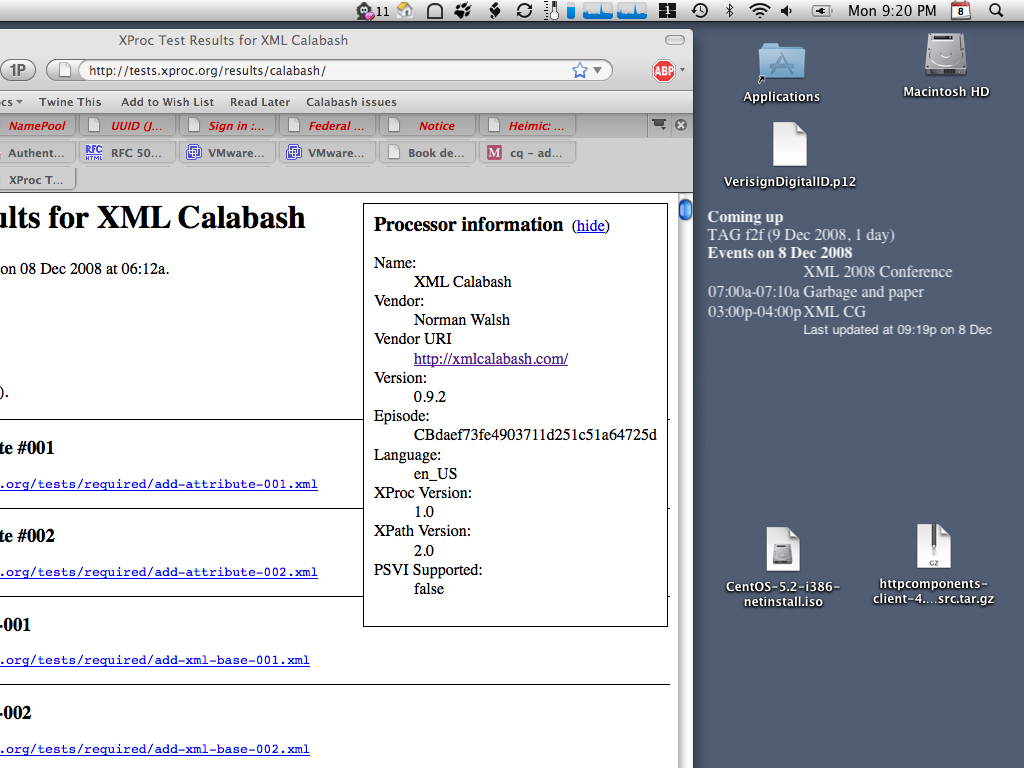1024x768 pixels.
Task: Click the toolbar toggle pill in the title bar
Action: (x=675, y=40)
